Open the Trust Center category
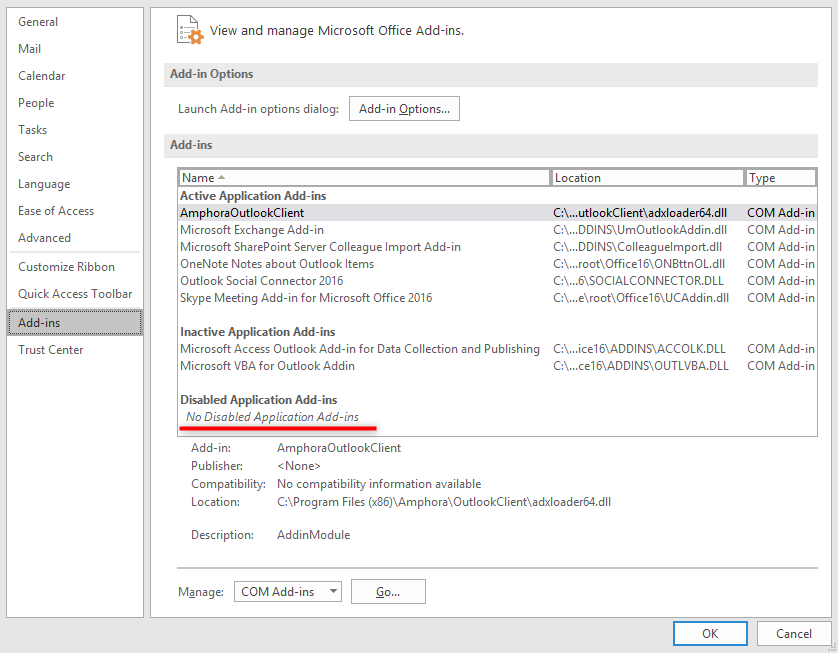 (51, 350)
